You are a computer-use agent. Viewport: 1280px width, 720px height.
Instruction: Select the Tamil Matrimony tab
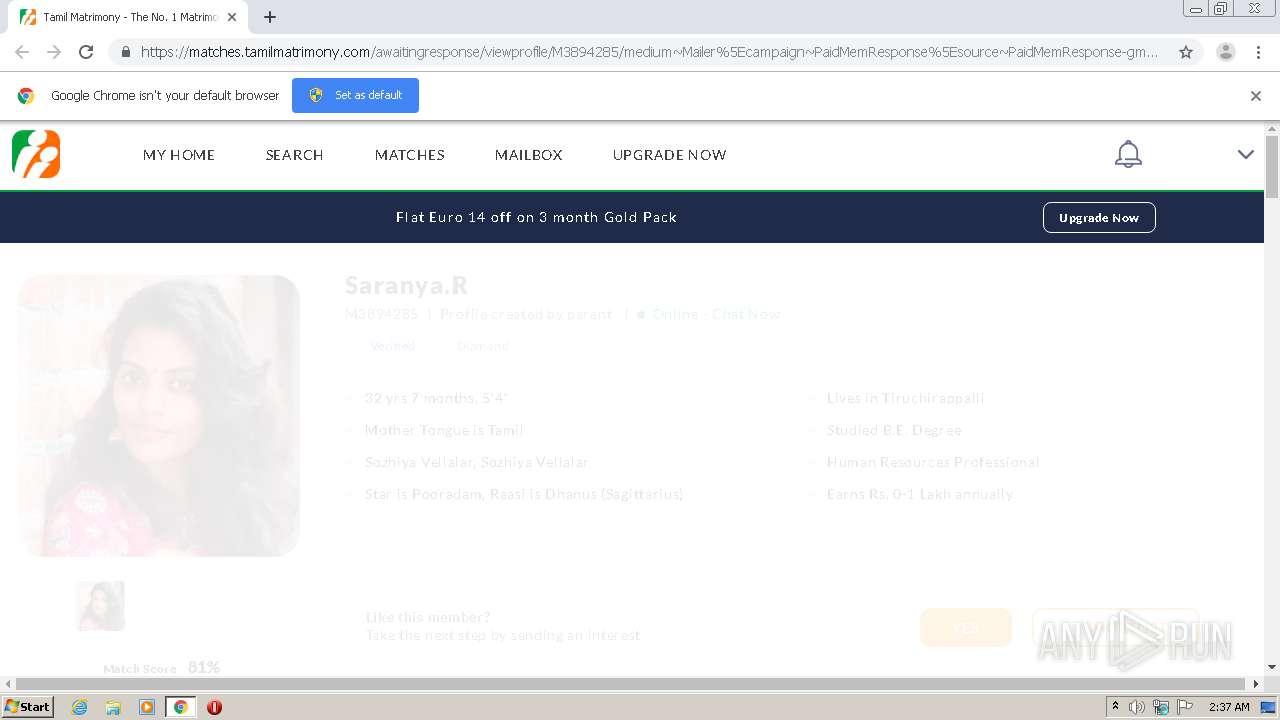click(129, 17)
